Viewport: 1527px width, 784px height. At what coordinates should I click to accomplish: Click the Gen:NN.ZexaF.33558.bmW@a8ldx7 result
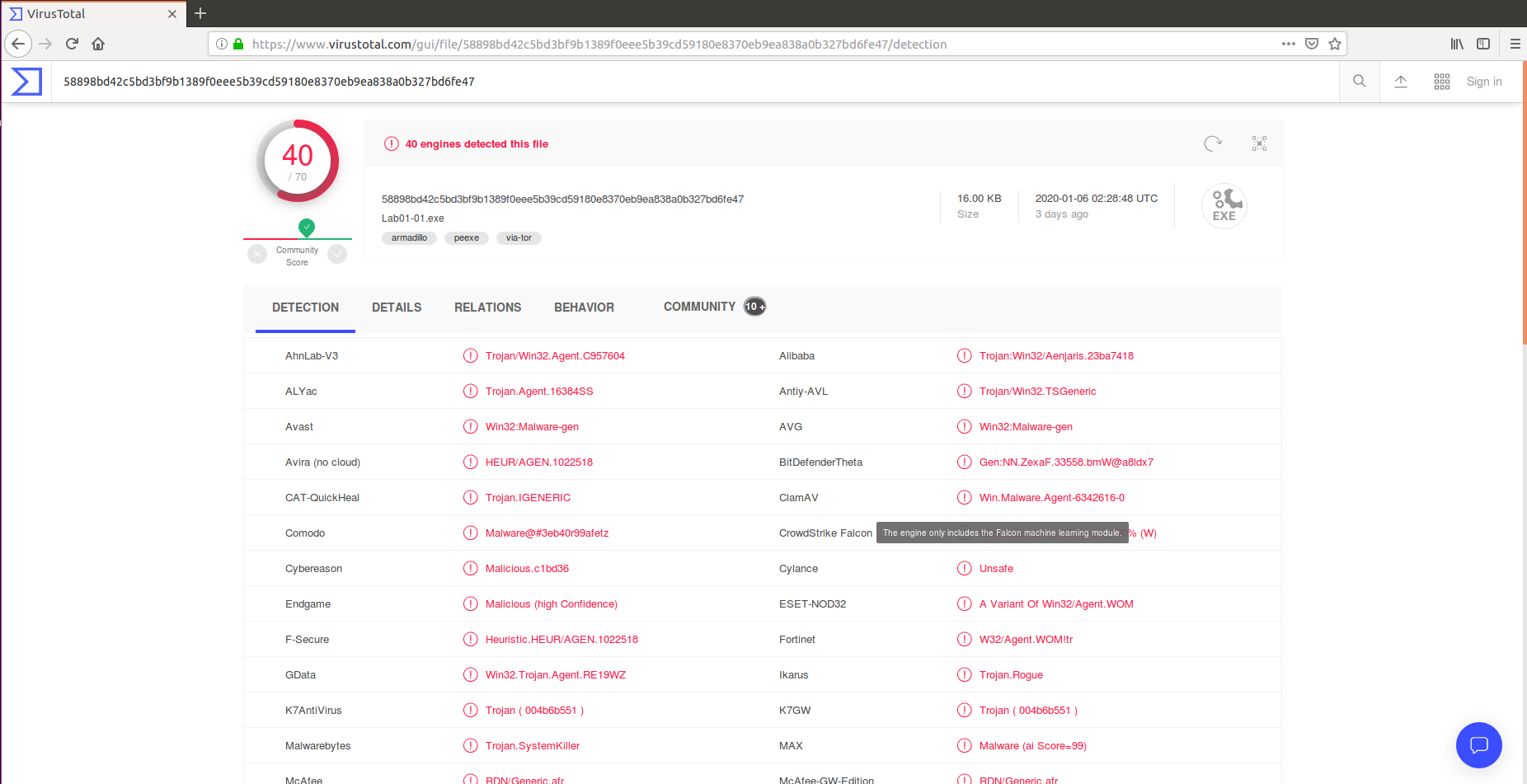click(x=1066, y=462)
